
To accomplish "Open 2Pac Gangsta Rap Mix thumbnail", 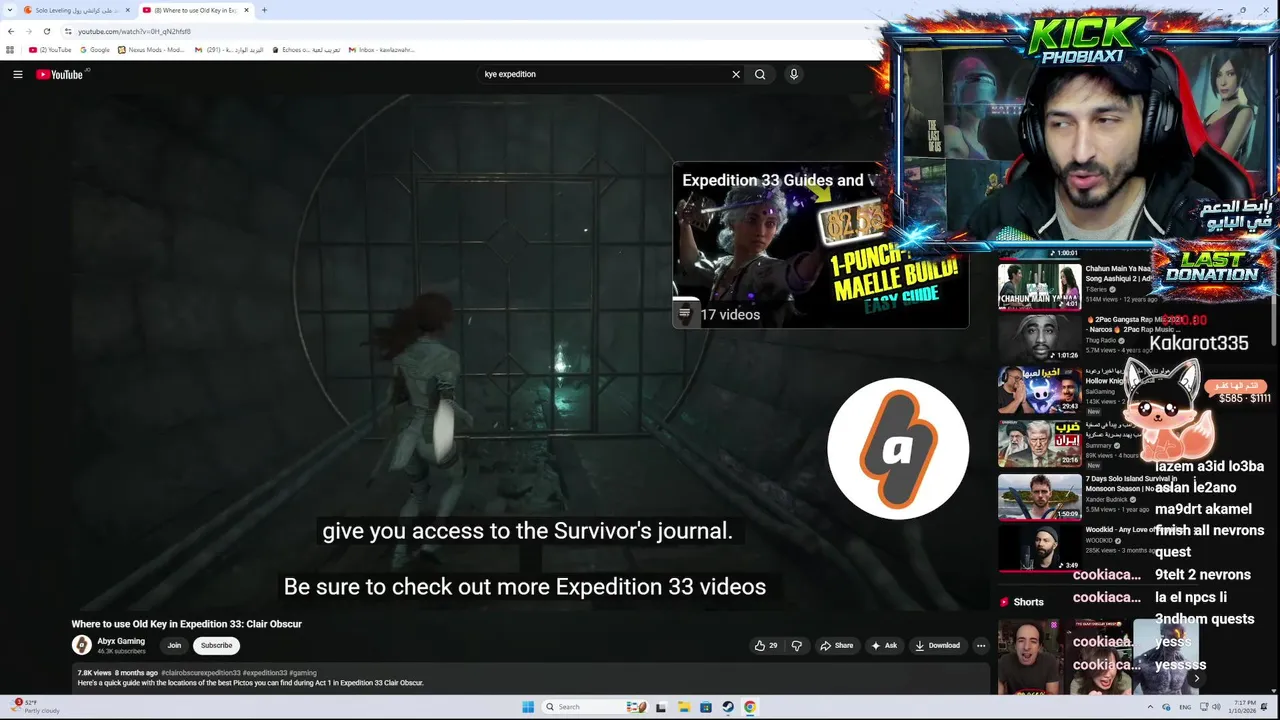I will point(1040,338).
